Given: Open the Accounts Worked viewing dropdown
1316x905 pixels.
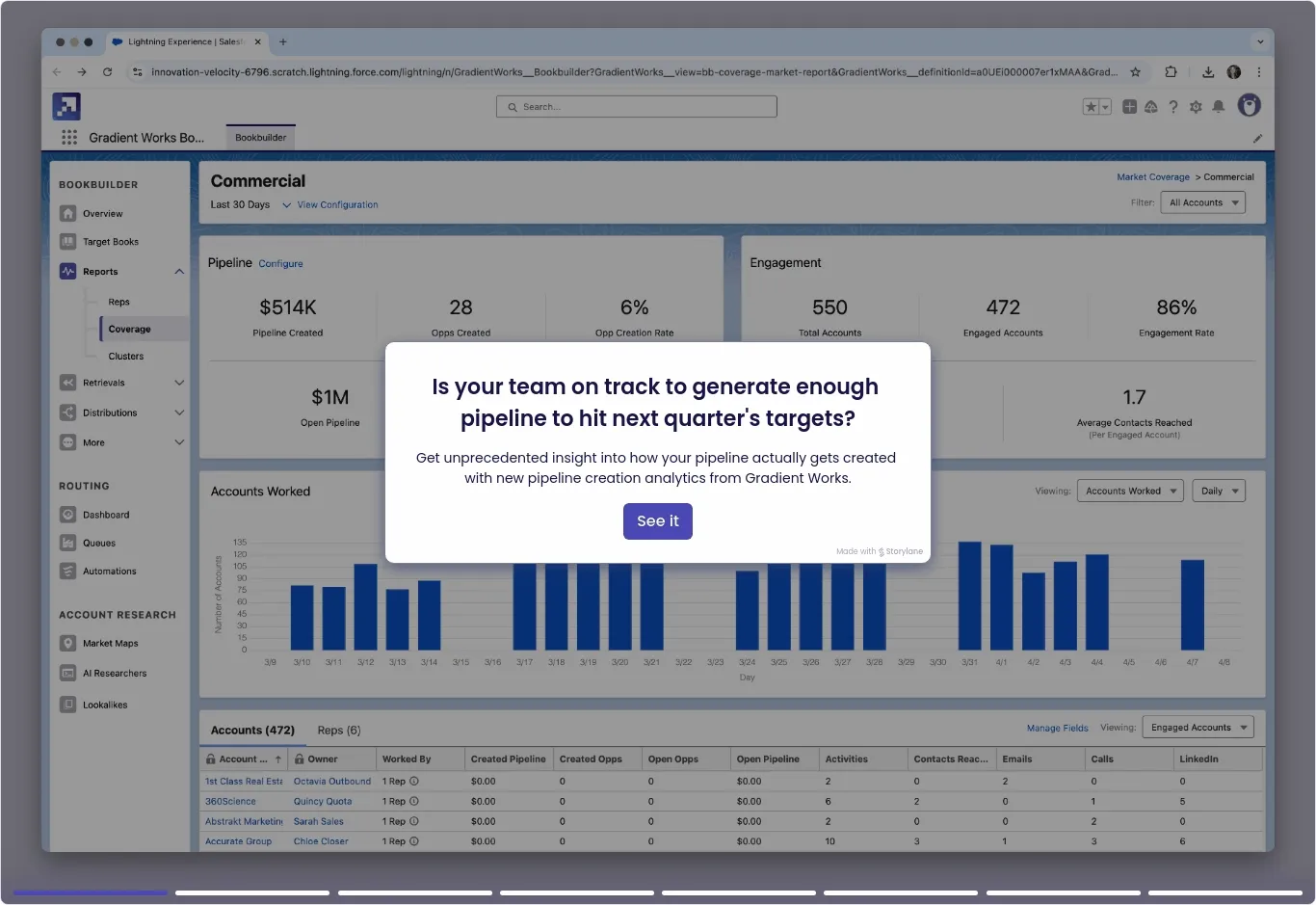Looking at the screenshot, I should click(1130, 491).
